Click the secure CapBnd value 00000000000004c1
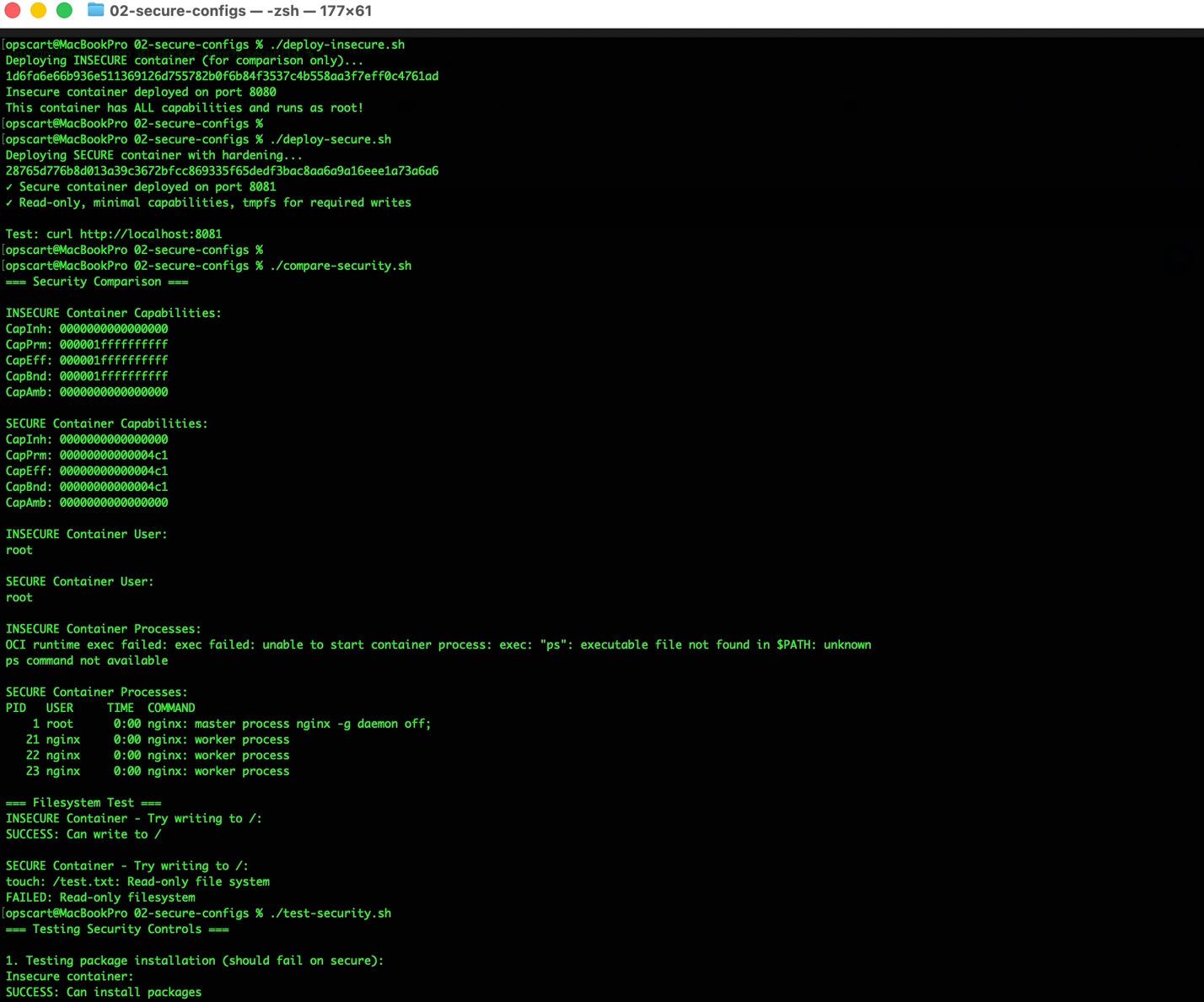This screenshot has height=1002, width=1204. (x=114, y=487)
